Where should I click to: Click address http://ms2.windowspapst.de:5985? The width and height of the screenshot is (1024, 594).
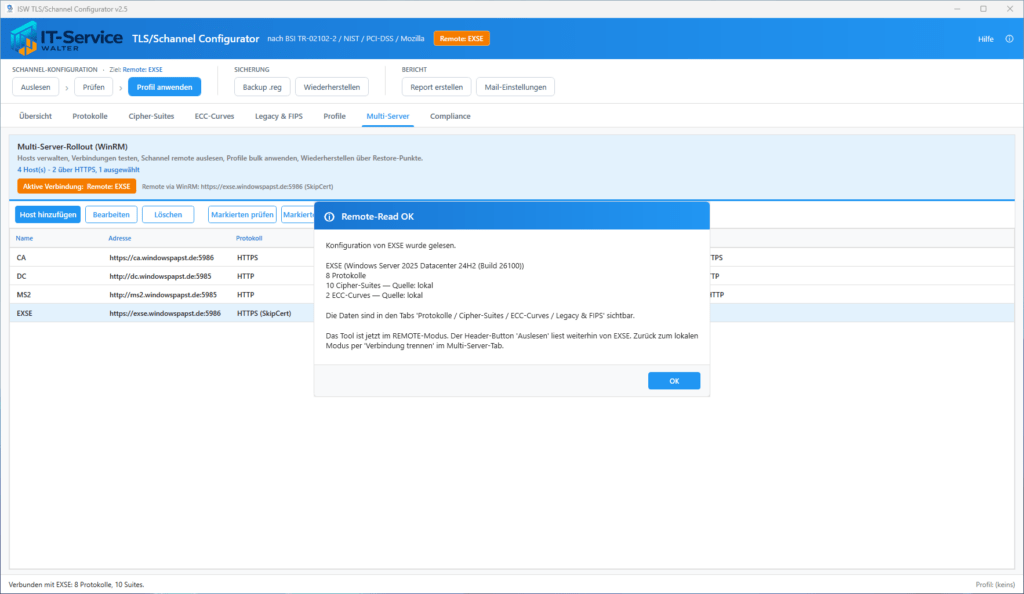(163, 295)
